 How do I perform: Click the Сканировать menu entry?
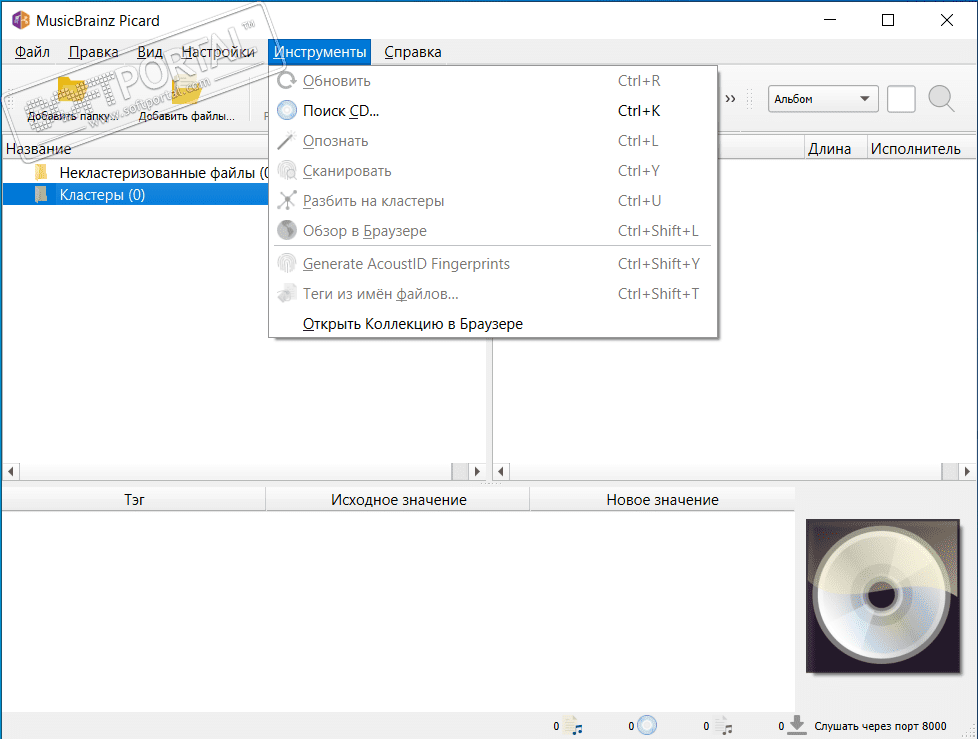pyautogui.click(x=493, y=171)
